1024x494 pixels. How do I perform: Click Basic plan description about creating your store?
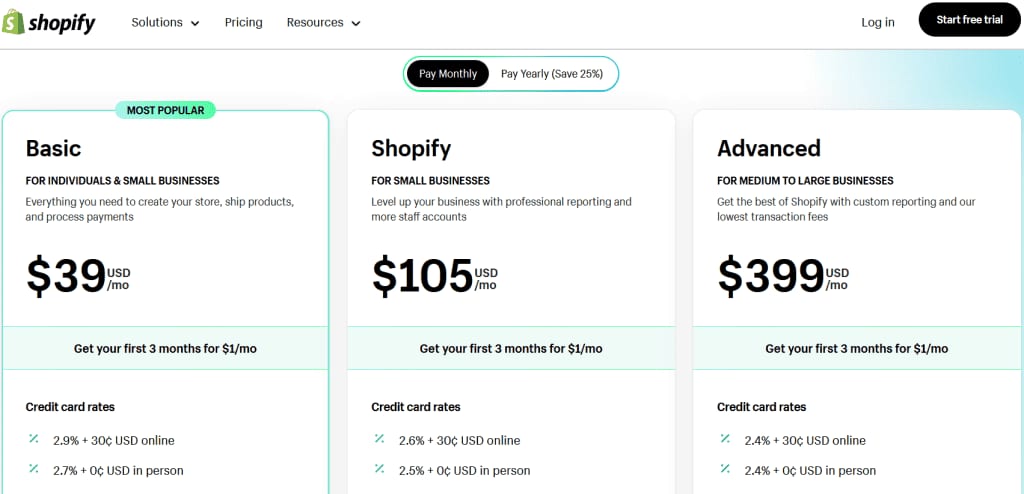(x=160, y=209)
